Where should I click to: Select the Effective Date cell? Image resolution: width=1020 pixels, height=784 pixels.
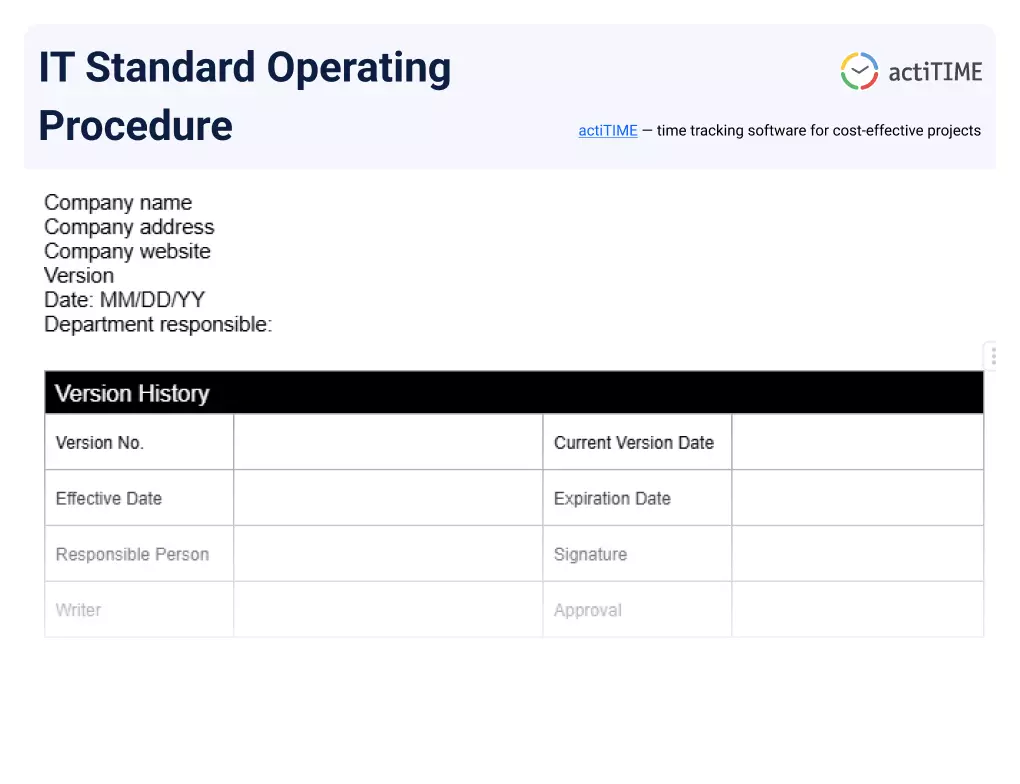(108, 498)
